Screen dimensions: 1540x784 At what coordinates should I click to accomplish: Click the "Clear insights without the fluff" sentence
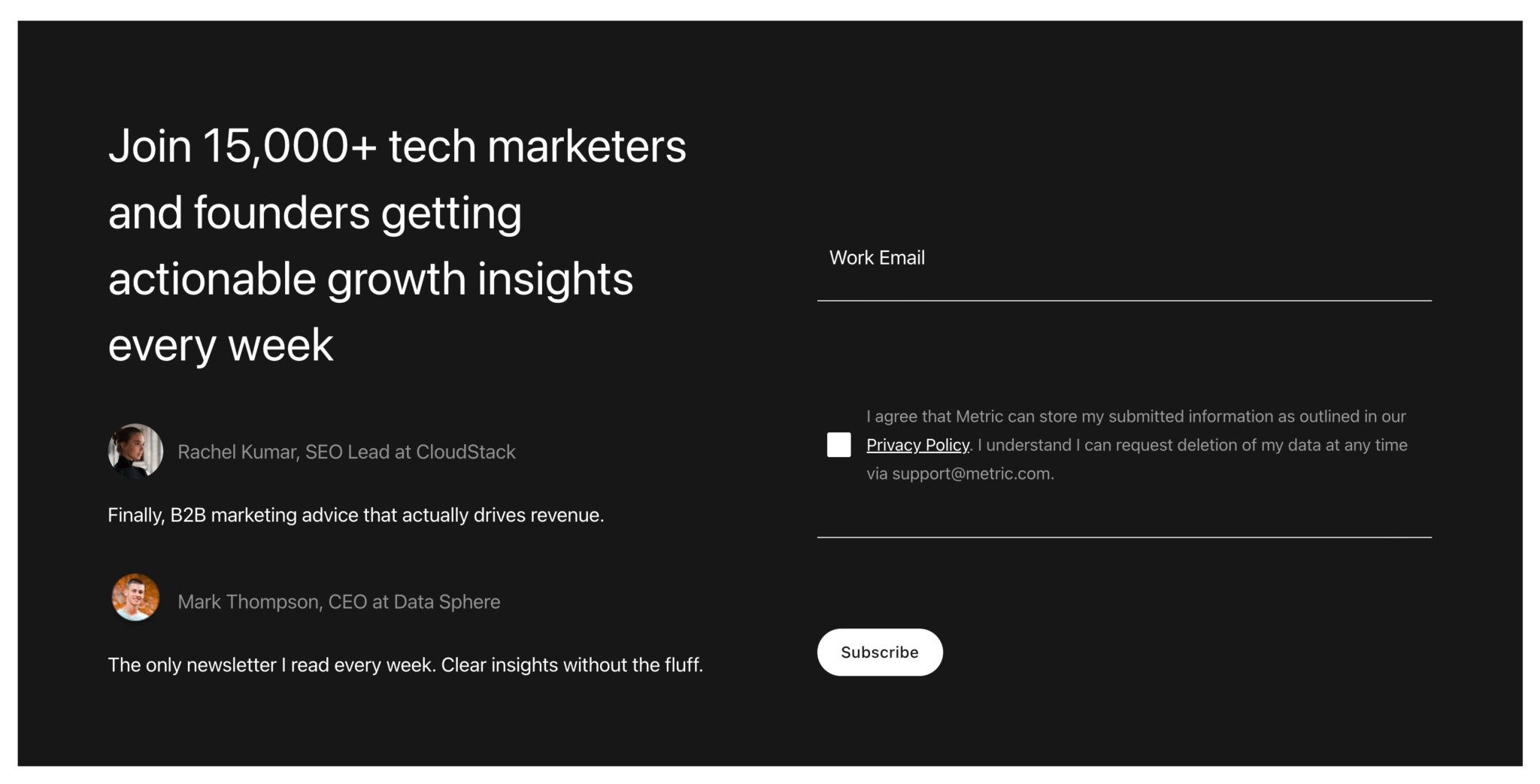(x=571, y=665)
